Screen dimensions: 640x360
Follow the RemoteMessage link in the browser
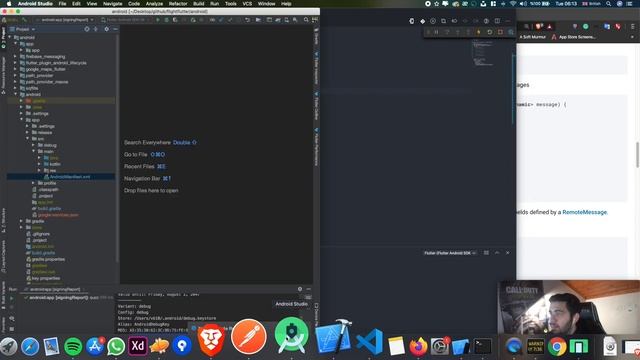pyautogui.click(x=584, y=212)
